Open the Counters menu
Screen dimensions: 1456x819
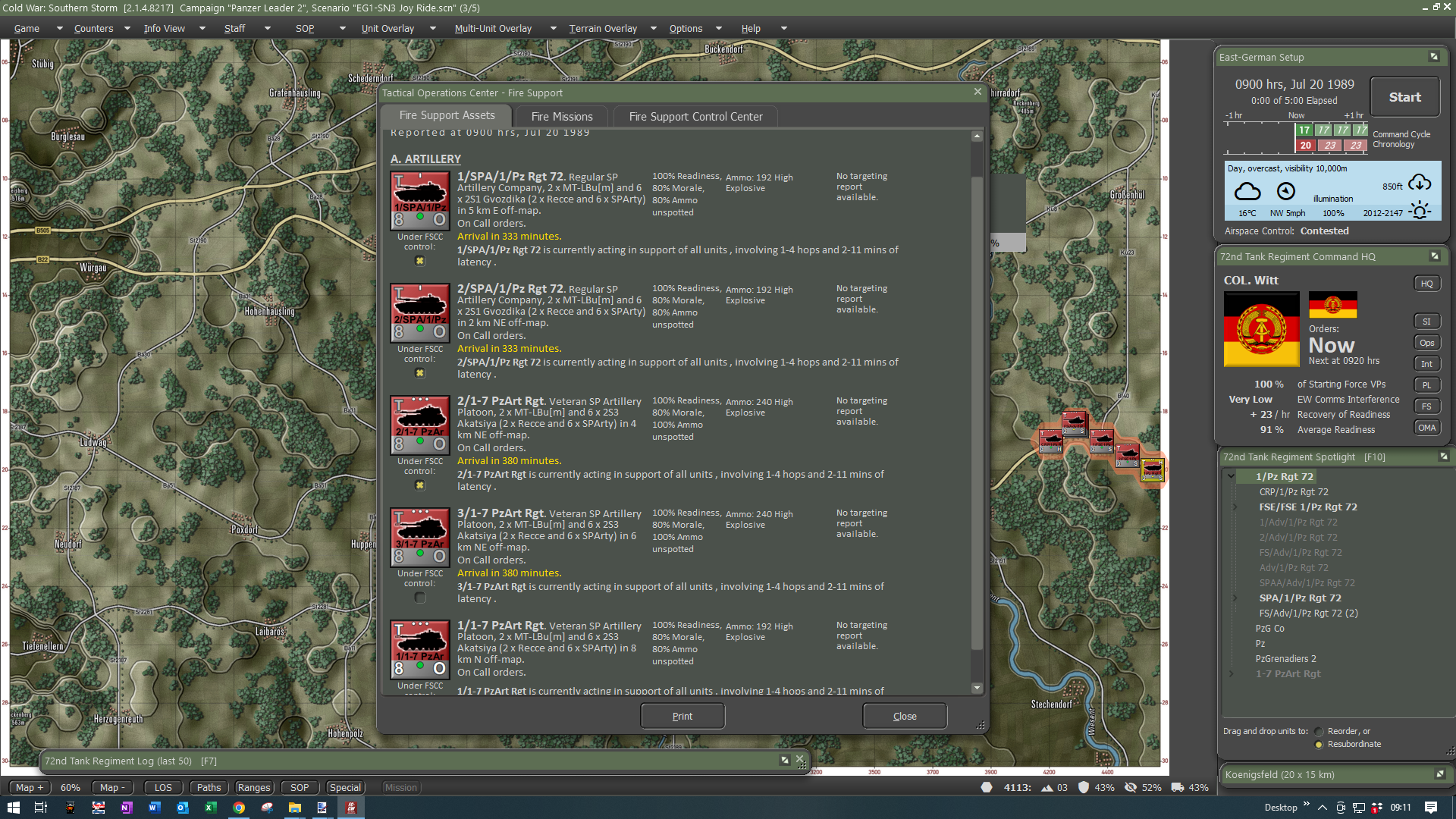click(x=93, y=29)
